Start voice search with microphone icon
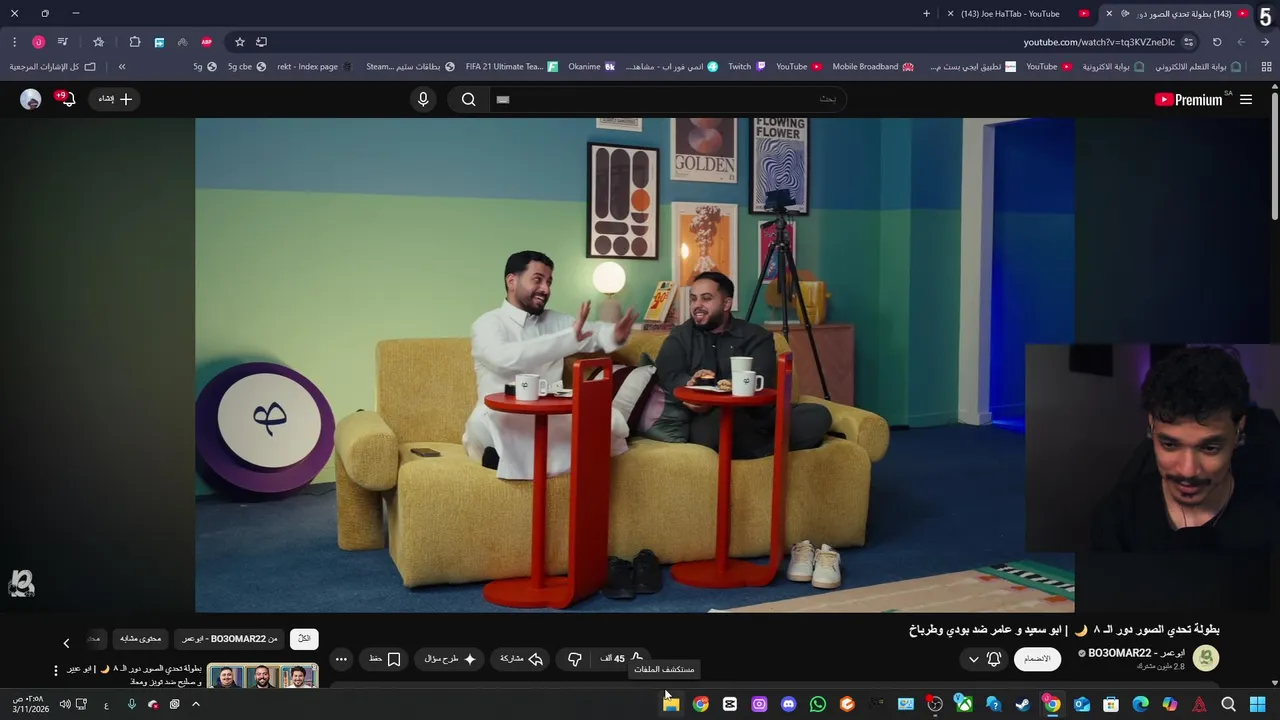This screenshot has width=1280, height=720. (423, 99)
